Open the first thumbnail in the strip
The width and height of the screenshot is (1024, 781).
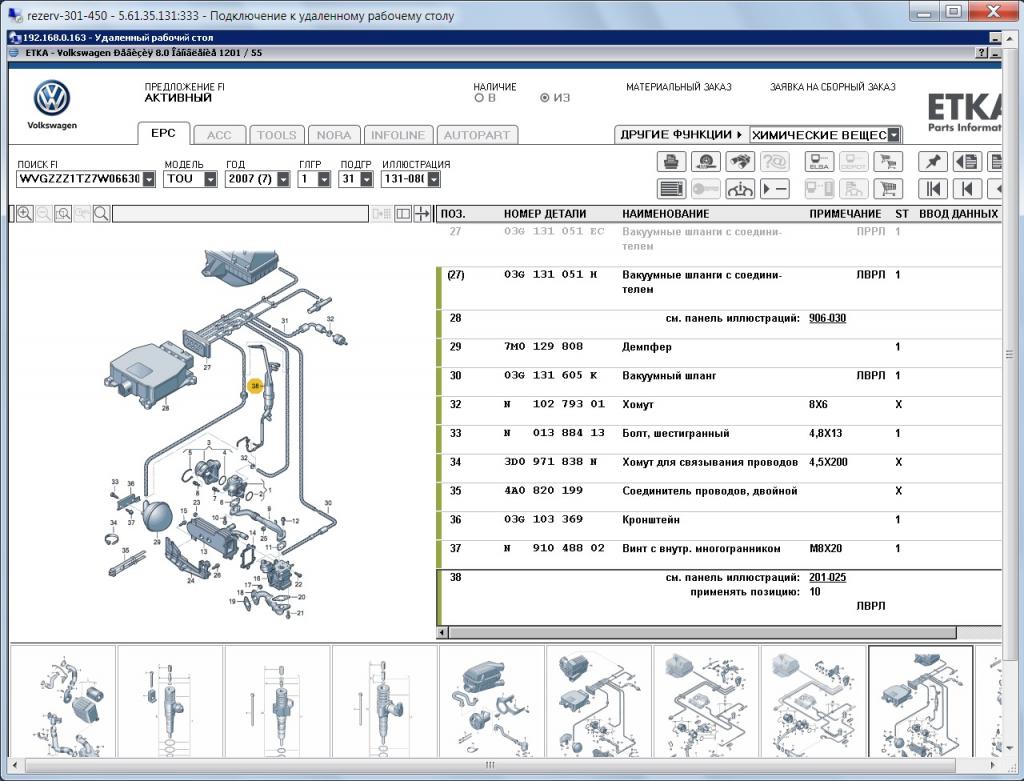pyautogui.click(x=63, y=701)
